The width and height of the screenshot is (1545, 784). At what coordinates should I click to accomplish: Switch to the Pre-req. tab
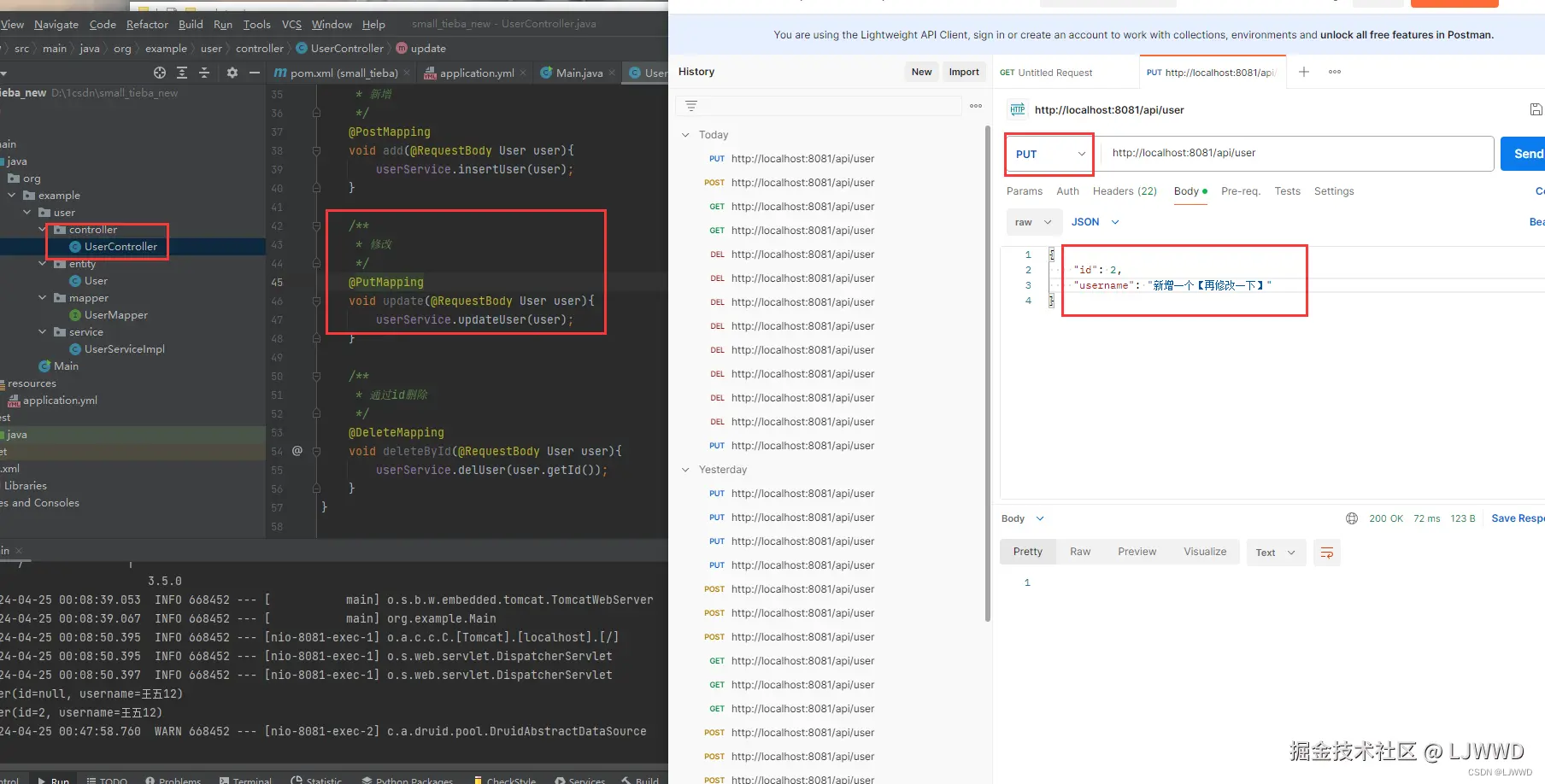pos(1241,191)
